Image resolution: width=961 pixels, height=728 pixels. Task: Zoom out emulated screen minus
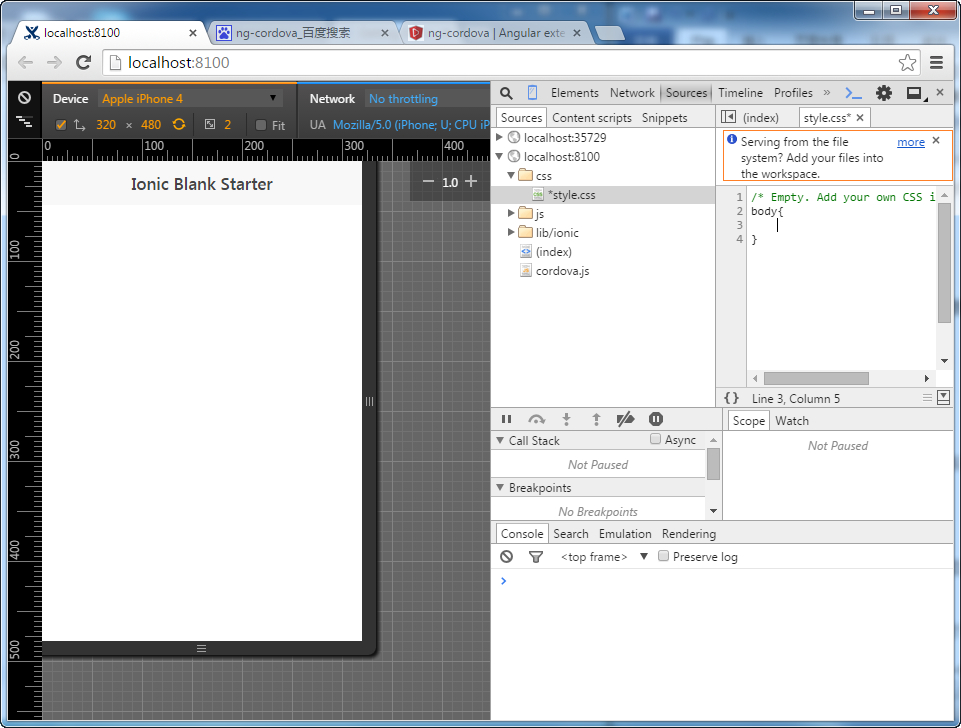click(428, 181)
